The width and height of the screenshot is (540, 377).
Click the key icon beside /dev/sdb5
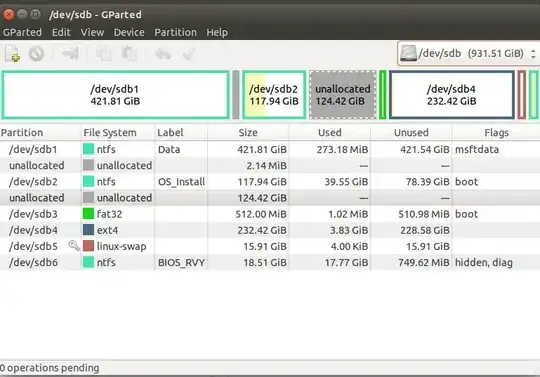(x=74, y=245)
